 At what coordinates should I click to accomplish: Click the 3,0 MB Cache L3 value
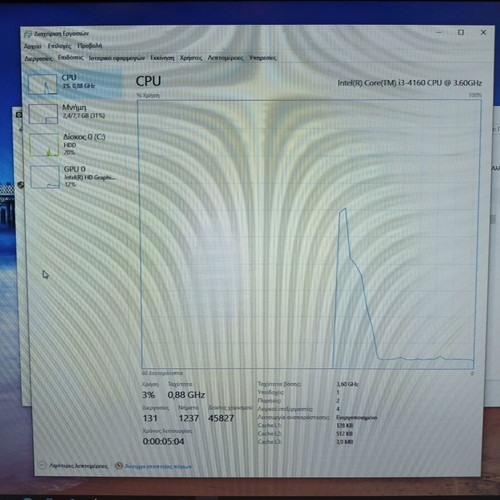click(345, 442)
